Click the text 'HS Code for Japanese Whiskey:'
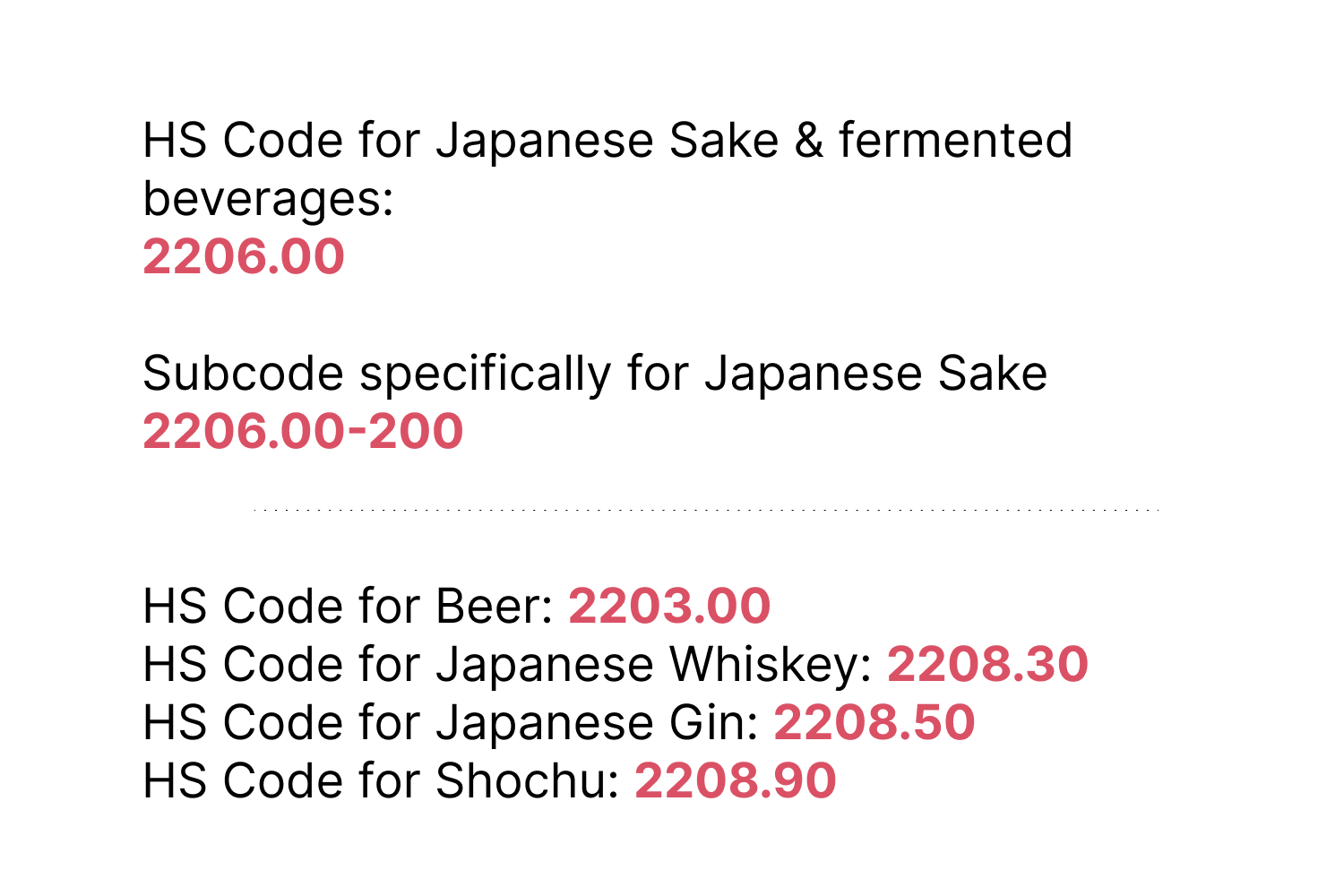 point(508,665)
